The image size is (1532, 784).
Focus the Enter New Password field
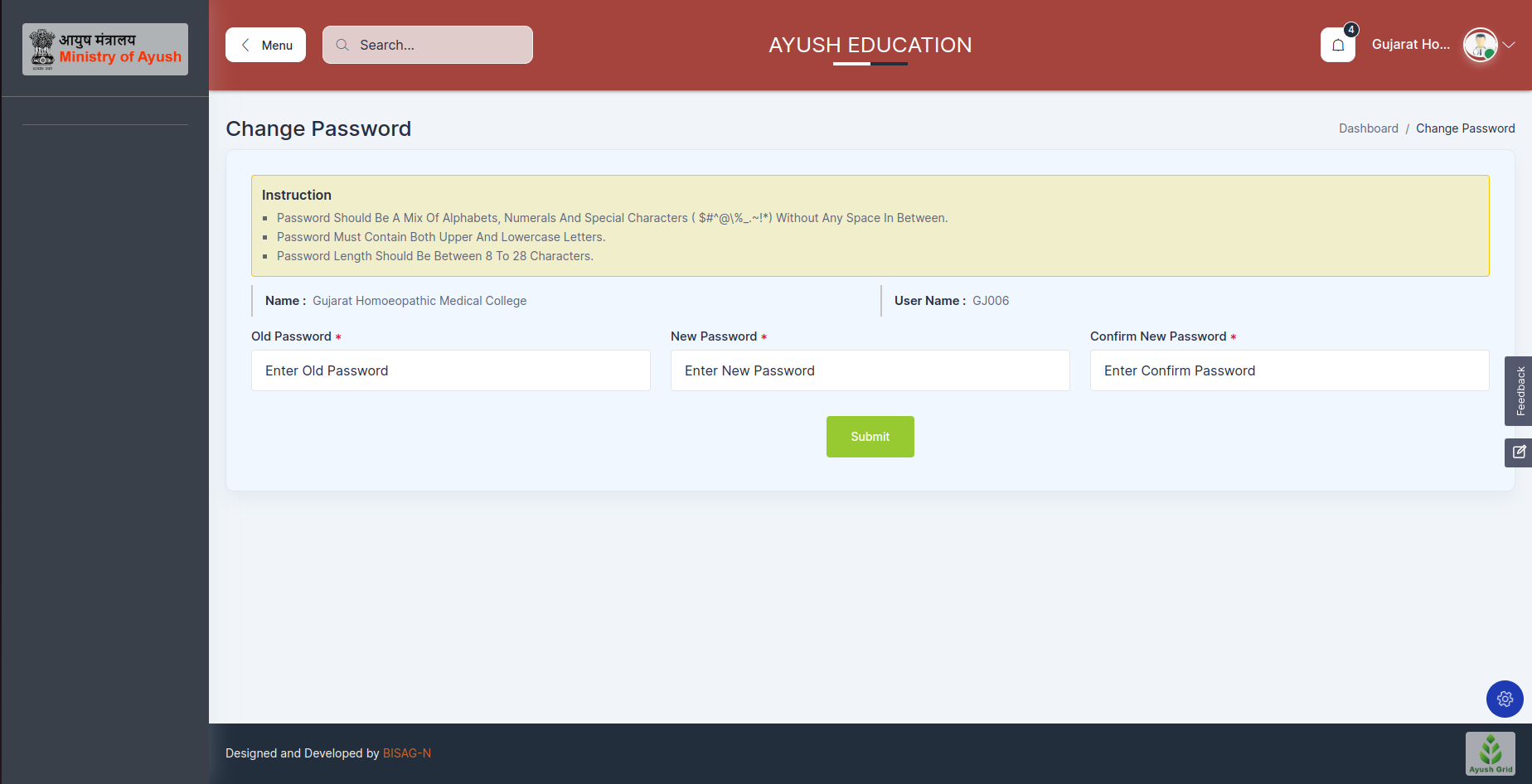870,370
